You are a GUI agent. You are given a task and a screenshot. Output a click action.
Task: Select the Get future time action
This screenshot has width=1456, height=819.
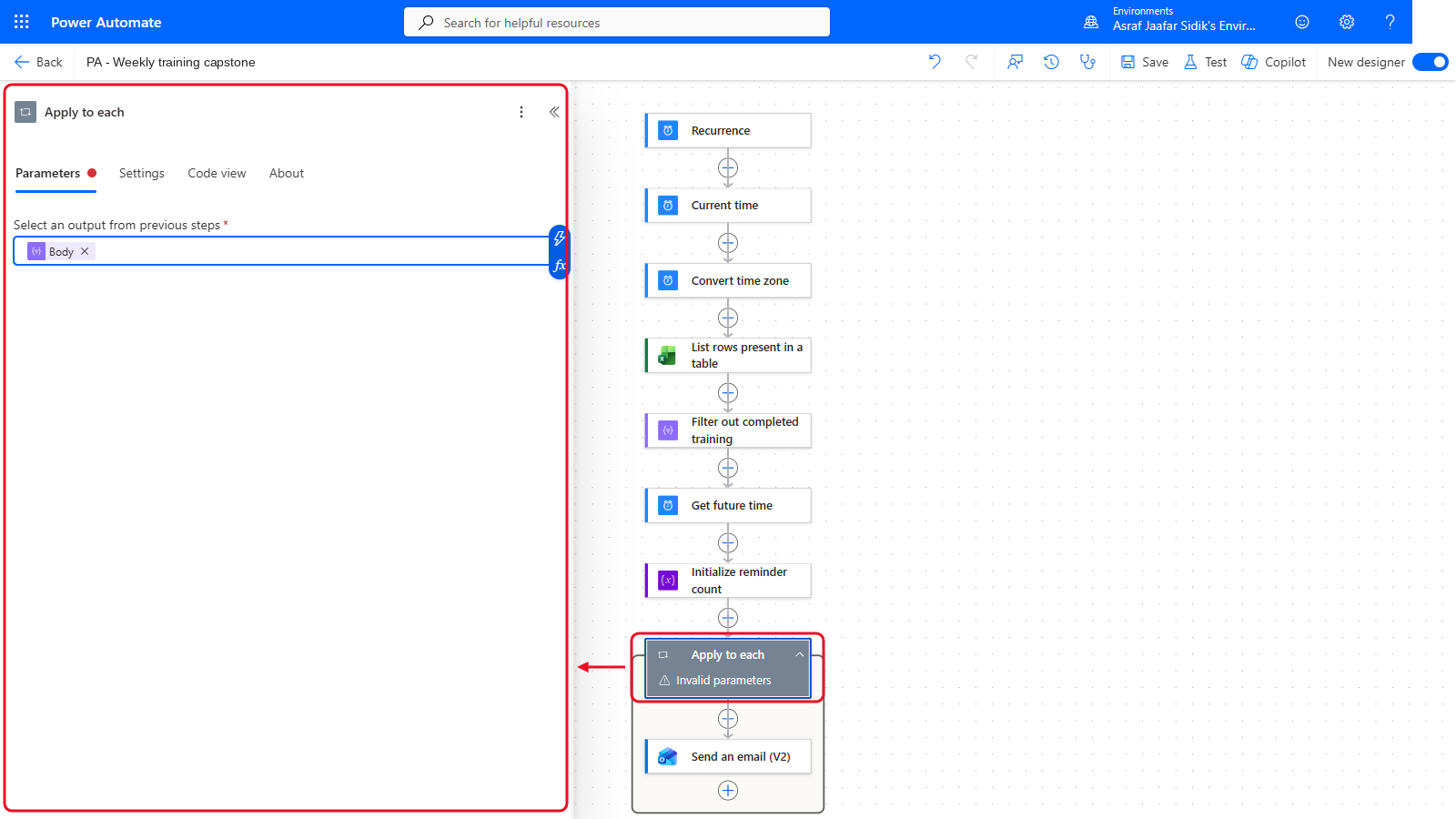728,505
